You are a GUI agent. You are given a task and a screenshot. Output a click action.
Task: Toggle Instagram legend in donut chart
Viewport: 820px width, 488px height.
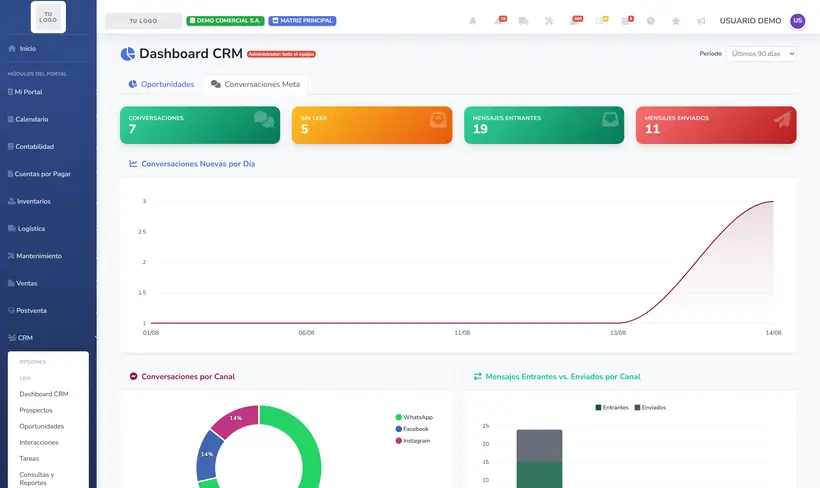point(413,440)
